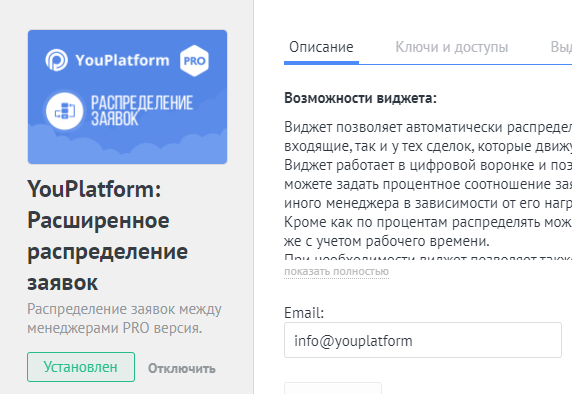
Task: Click the Установлен button
Action: click(81, 367)
